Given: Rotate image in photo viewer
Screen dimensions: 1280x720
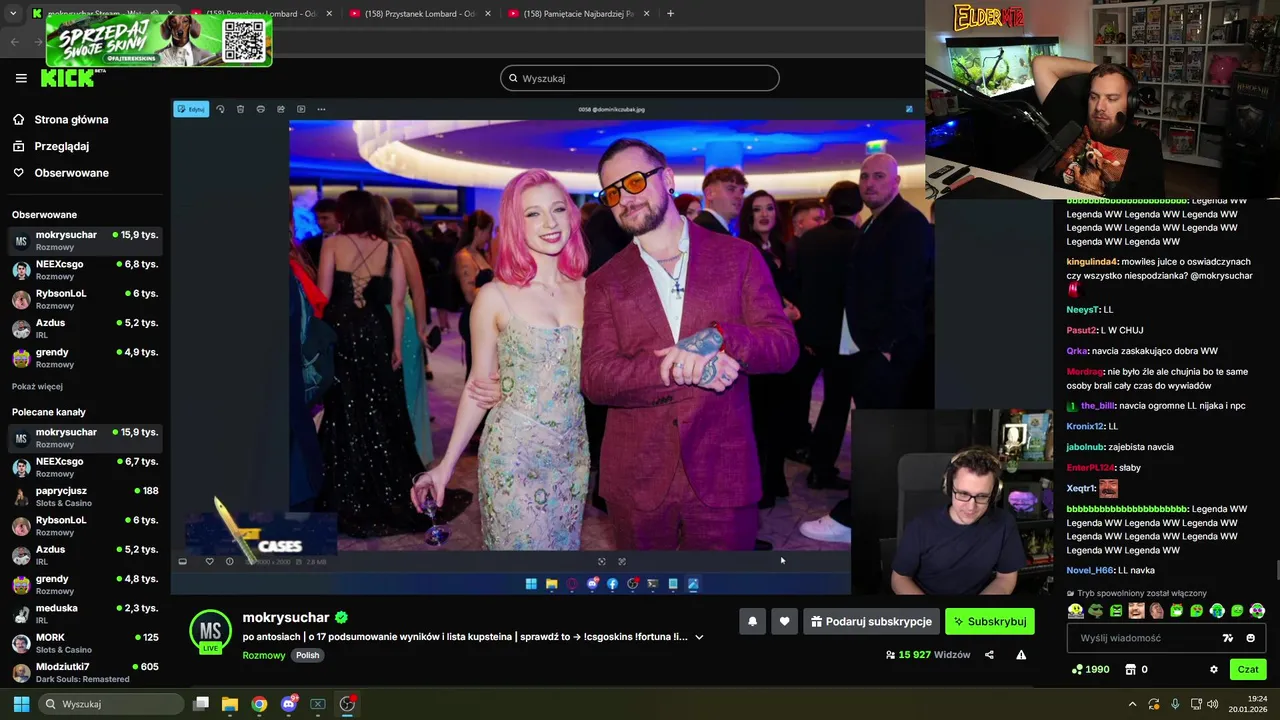Looking at the screenshot, I should pyautogui.click(x=220, y=109).
